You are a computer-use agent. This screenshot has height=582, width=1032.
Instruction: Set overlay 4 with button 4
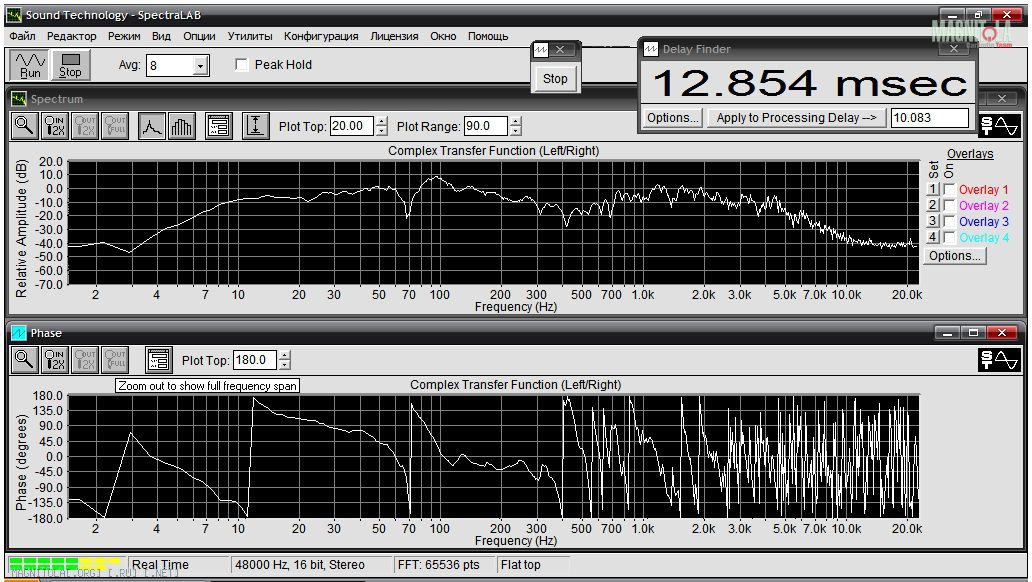point(932,237)
